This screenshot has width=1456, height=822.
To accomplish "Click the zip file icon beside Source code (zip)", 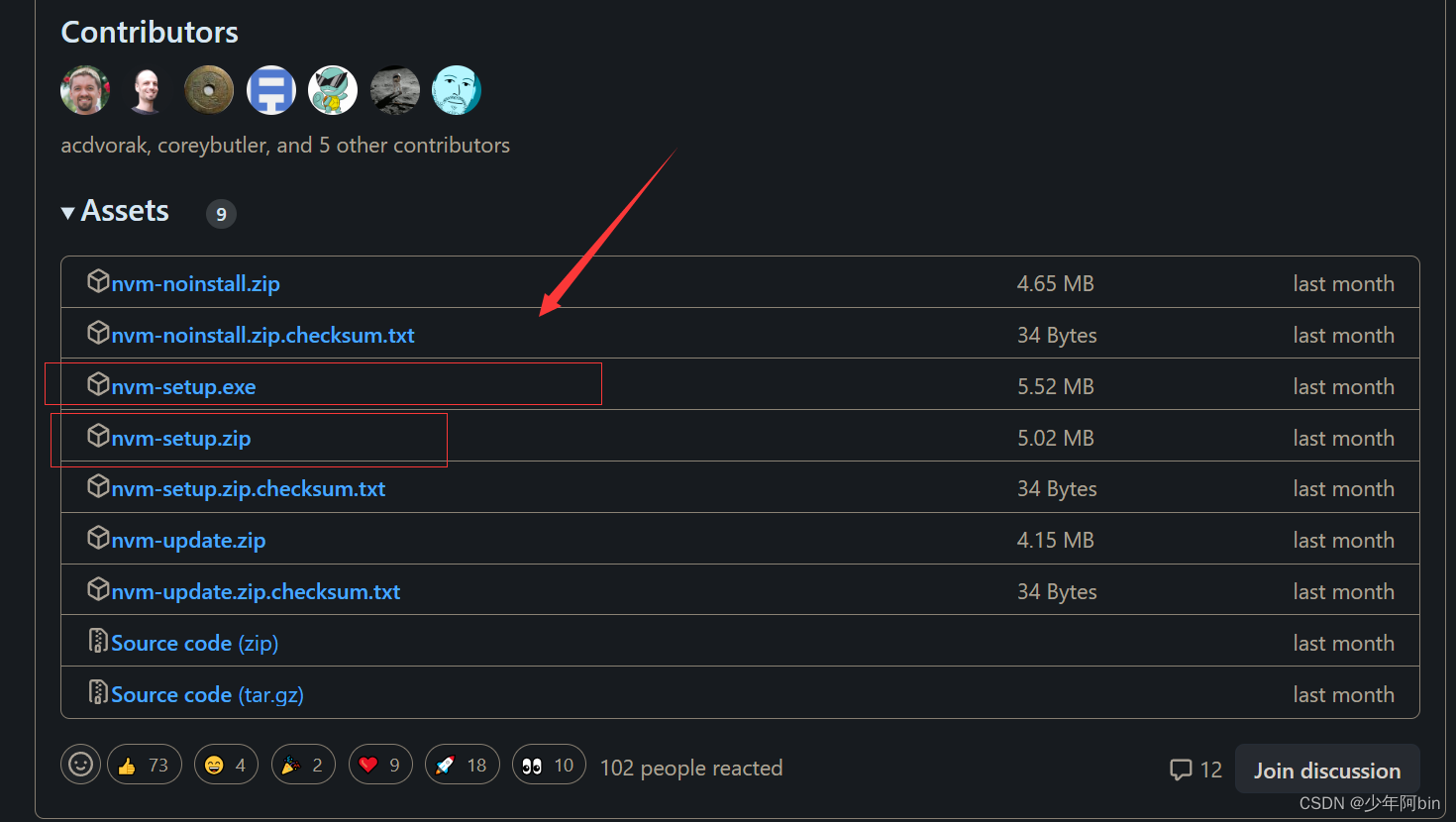I will coord(98,642).
